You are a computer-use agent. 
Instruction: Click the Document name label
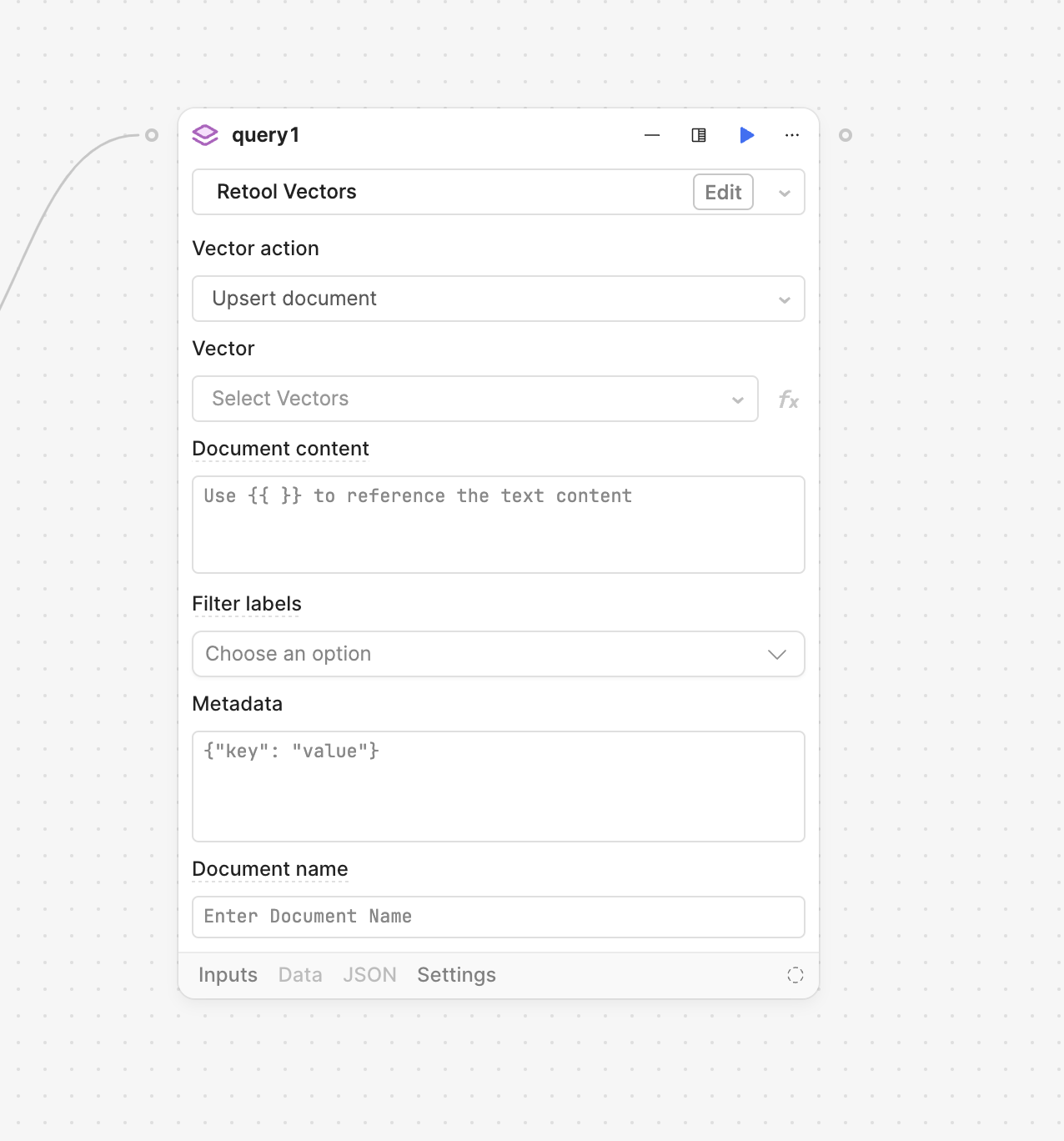270,869
